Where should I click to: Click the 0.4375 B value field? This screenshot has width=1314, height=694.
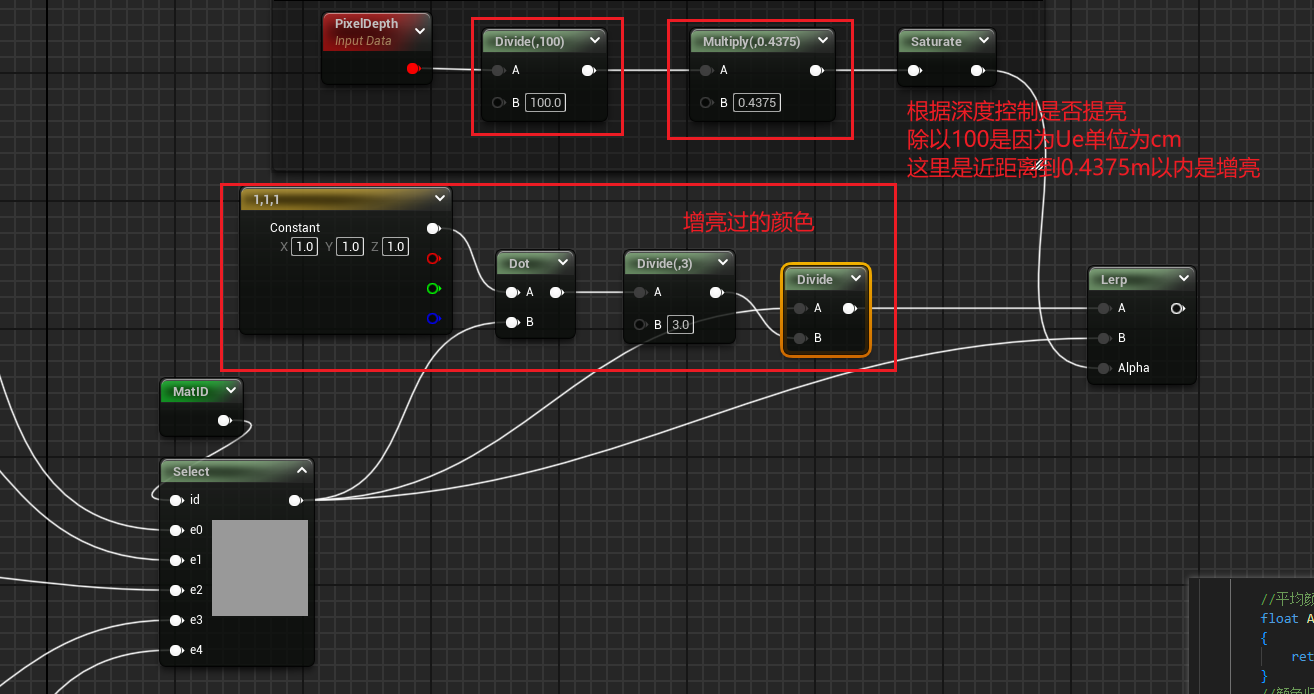point(756,103)
